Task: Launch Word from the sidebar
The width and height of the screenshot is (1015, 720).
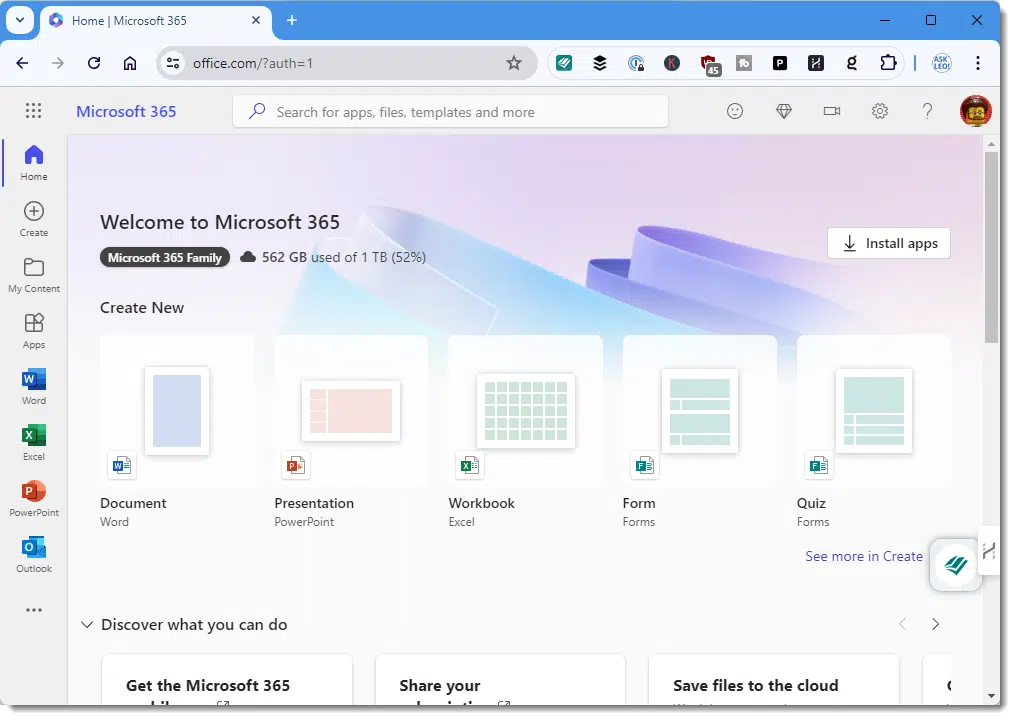Action: (x=34, y=387)
